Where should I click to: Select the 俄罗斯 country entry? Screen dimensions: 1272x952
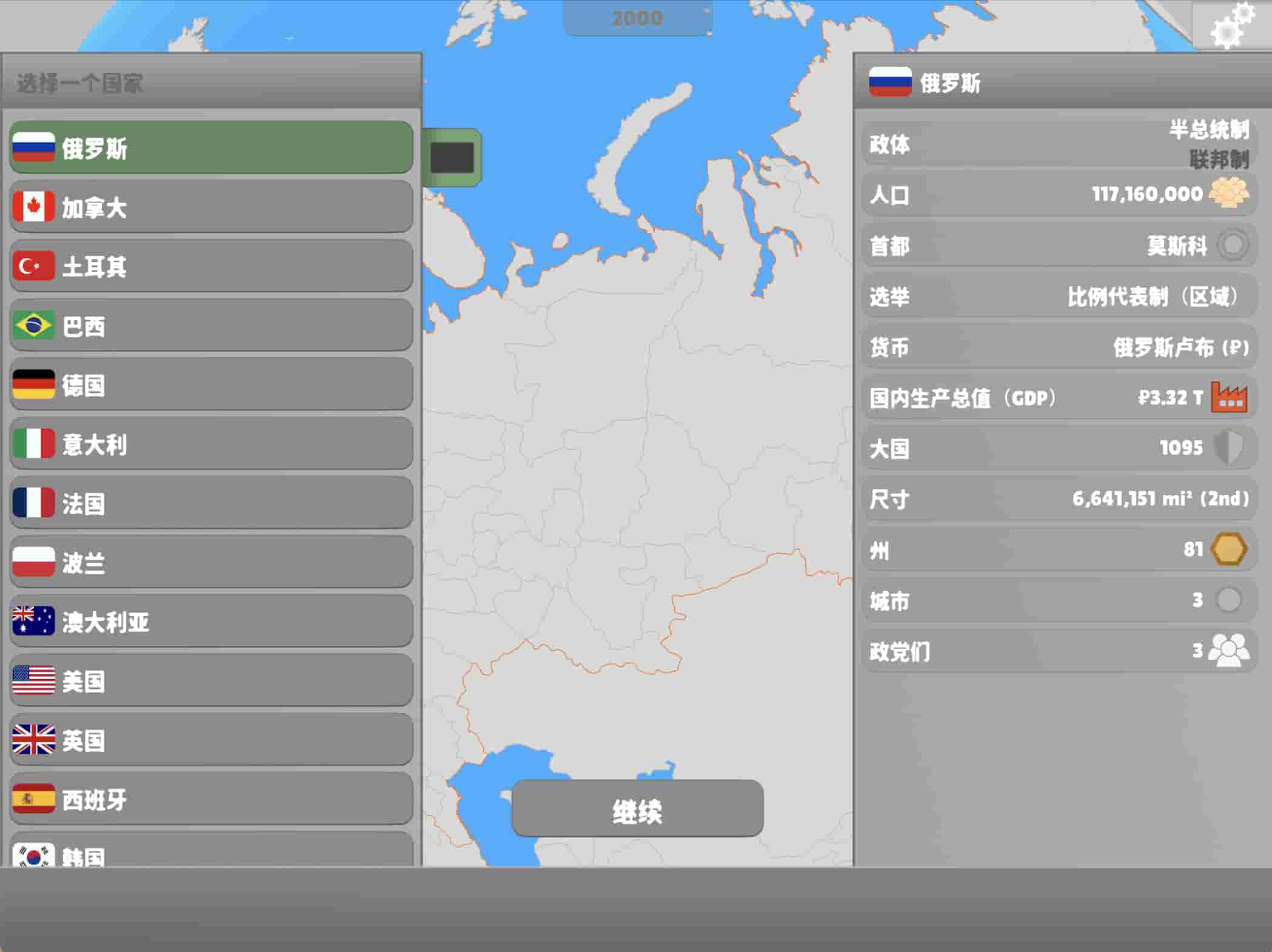pyautogui.click(x=211, y=148)
